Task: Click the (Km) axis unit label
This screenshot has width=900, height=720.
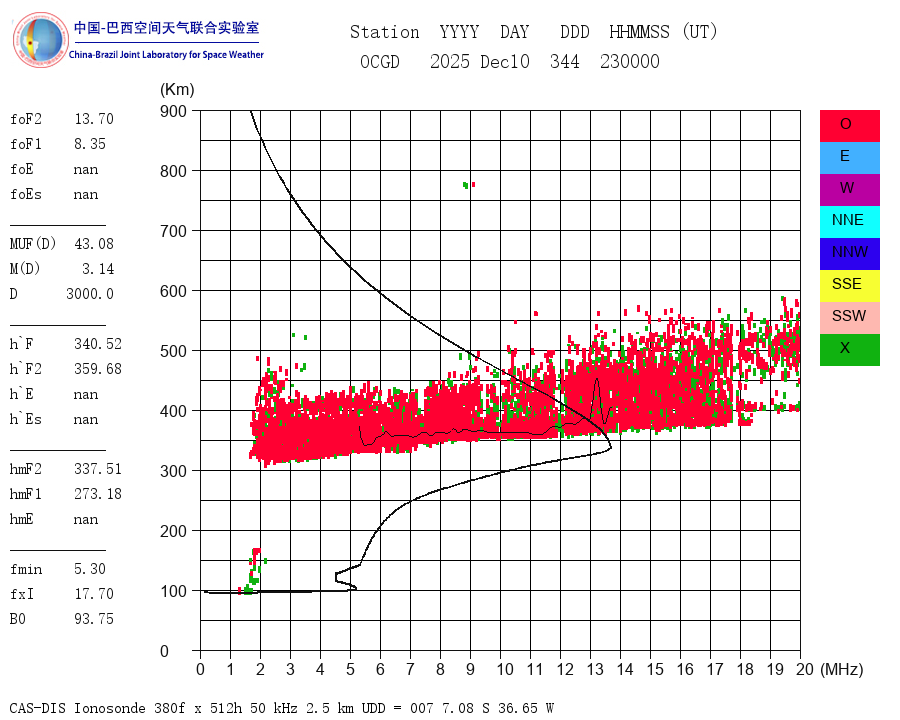Action: (177, 90)
